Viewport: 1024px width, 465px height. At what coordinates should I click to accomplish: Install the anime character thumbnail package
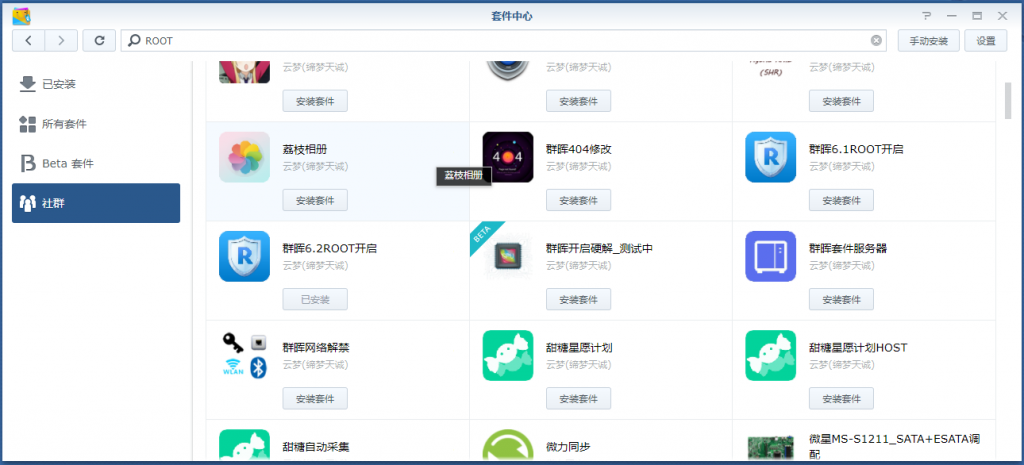[315, 101]
